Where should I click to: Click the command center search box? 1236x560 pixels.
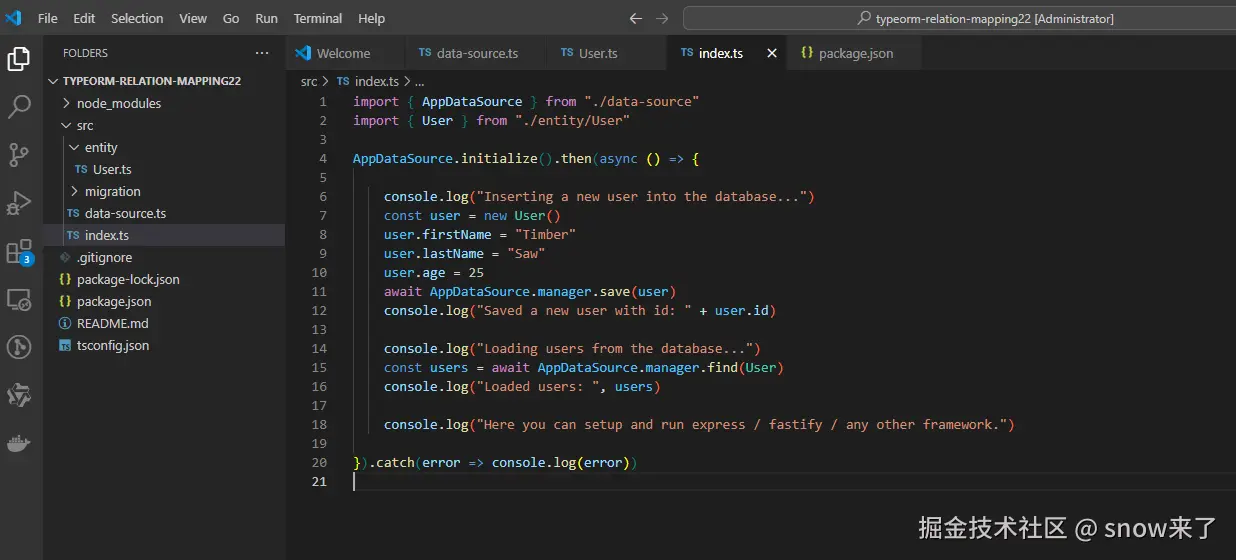958,19
